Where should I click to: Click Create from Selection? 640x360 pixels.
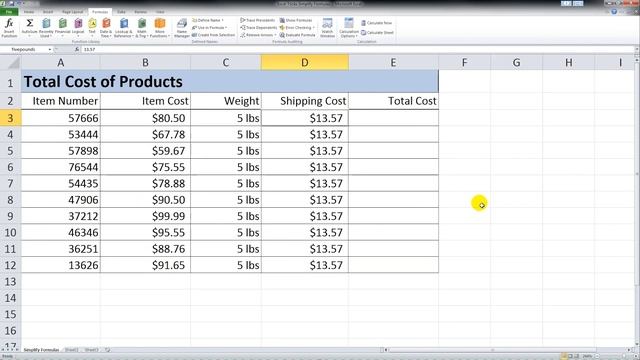(x=213, y=35)
